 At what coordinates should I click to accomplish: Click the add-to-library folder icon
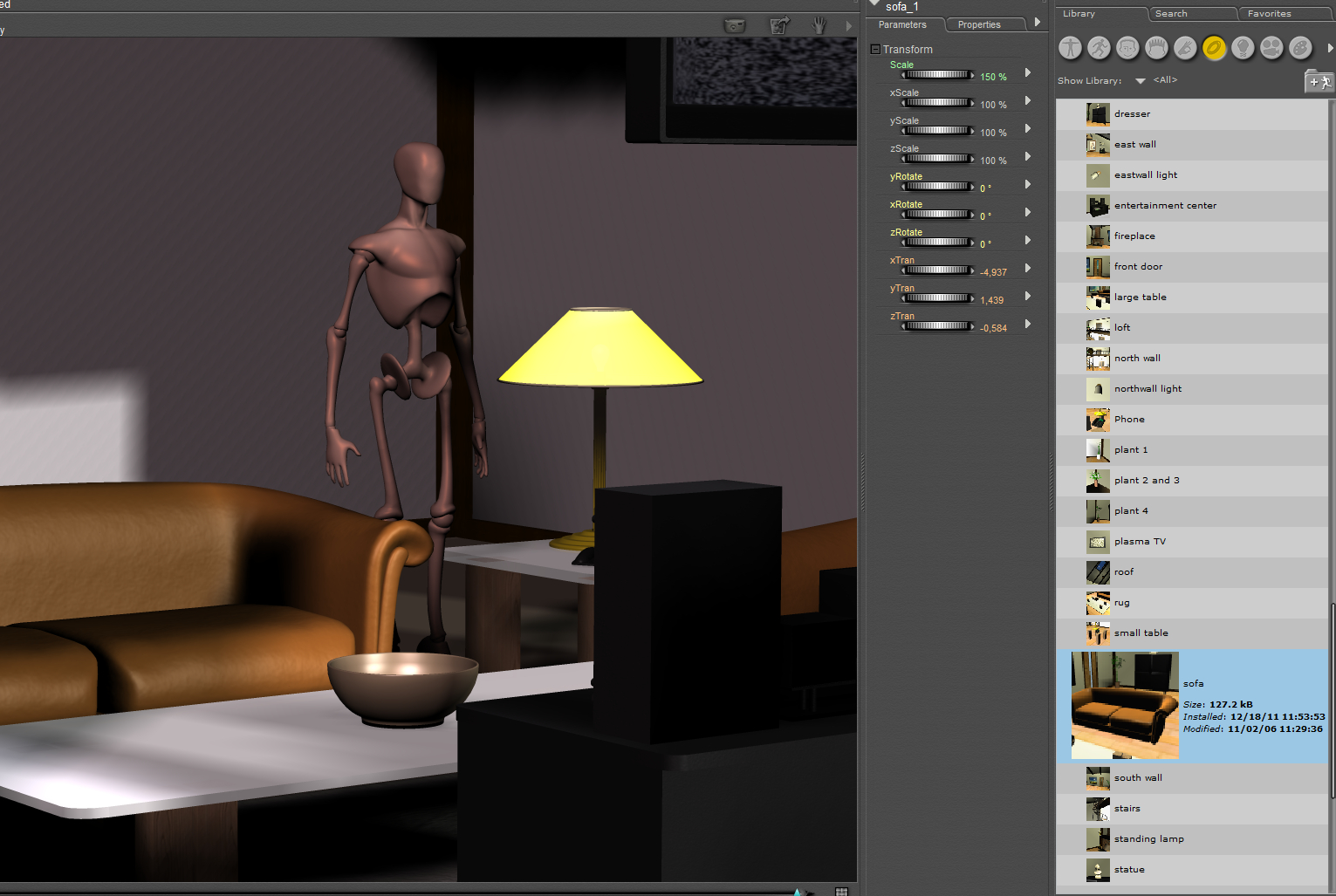[1318, 81]
